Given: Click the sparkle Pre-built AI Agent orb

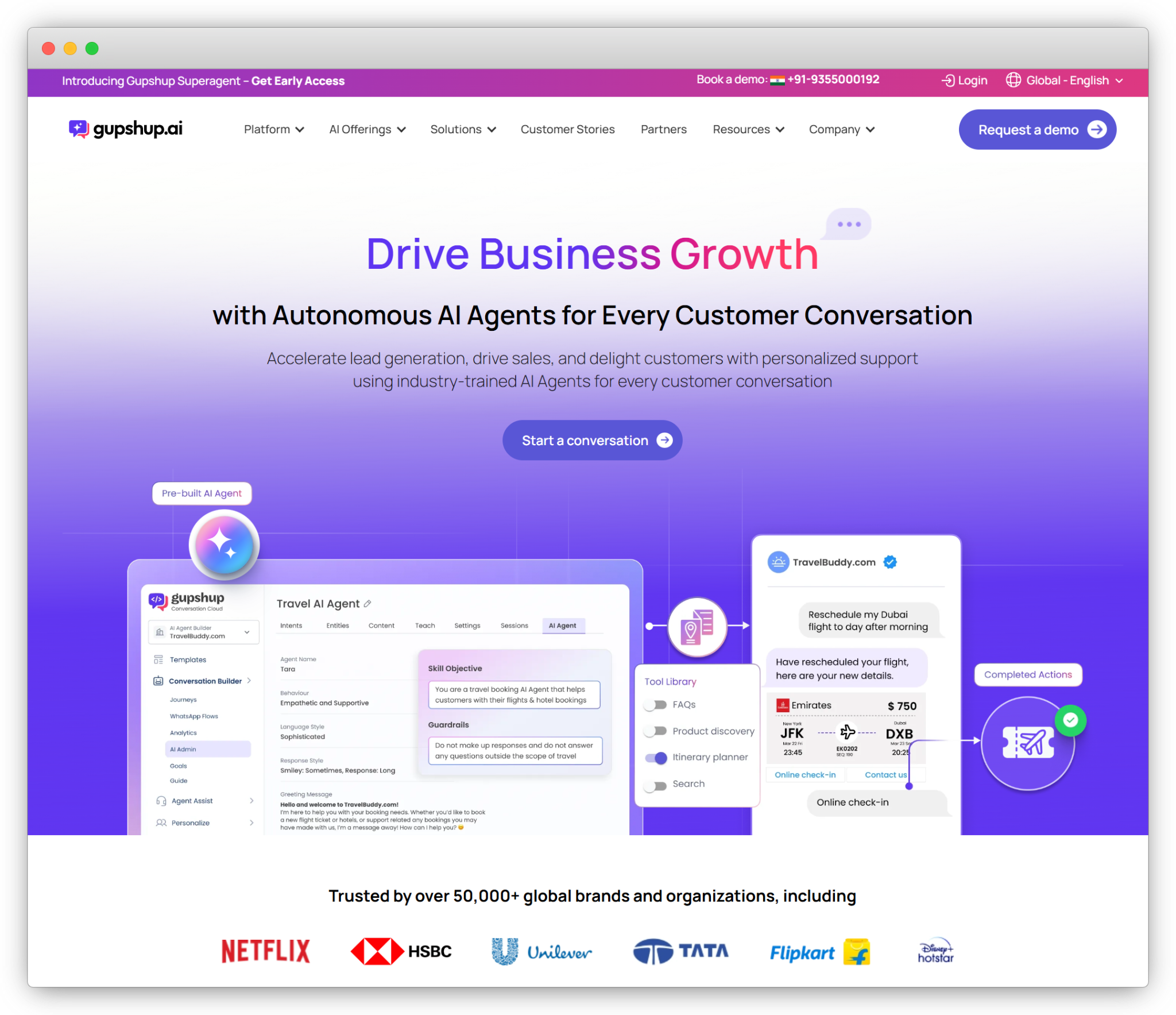Looking at the screenshot, I should coord(225,544).
